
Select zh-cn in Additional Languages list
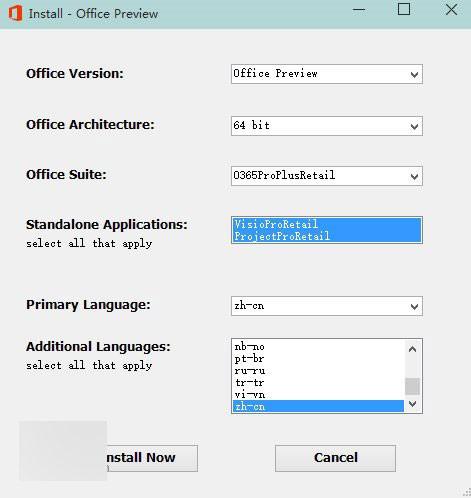point(318,406)
